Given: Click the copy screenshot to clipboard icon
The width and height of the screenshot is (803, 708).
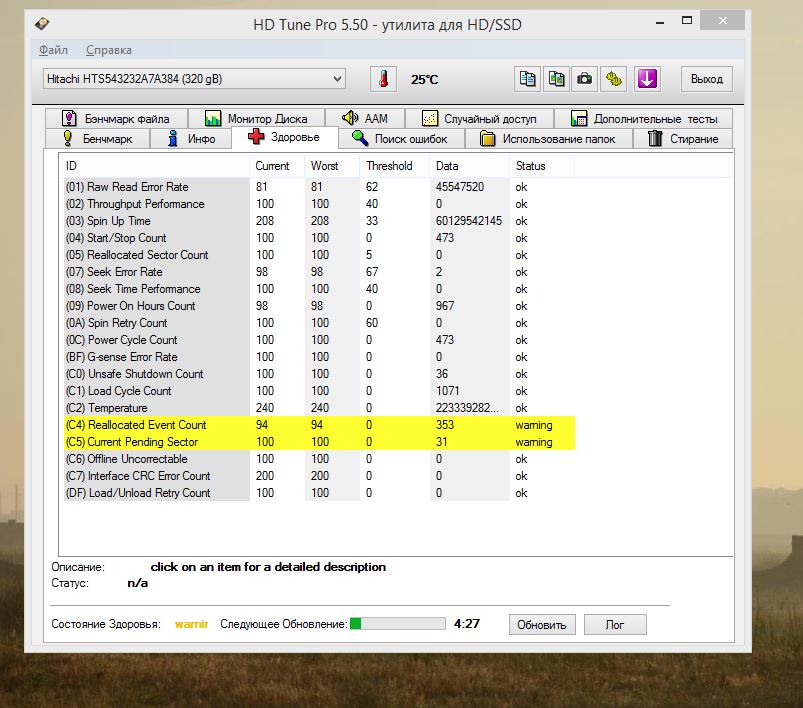Looking at the screenshot, I should (x=557, y=79).
